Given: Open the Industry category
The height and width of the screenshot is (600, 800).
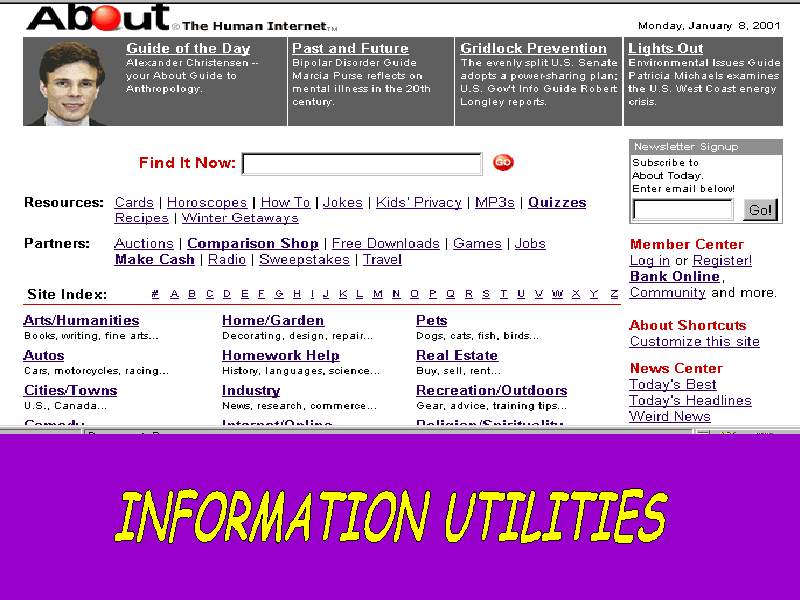Looking at the screenshot, I should [x=251, y=391].
